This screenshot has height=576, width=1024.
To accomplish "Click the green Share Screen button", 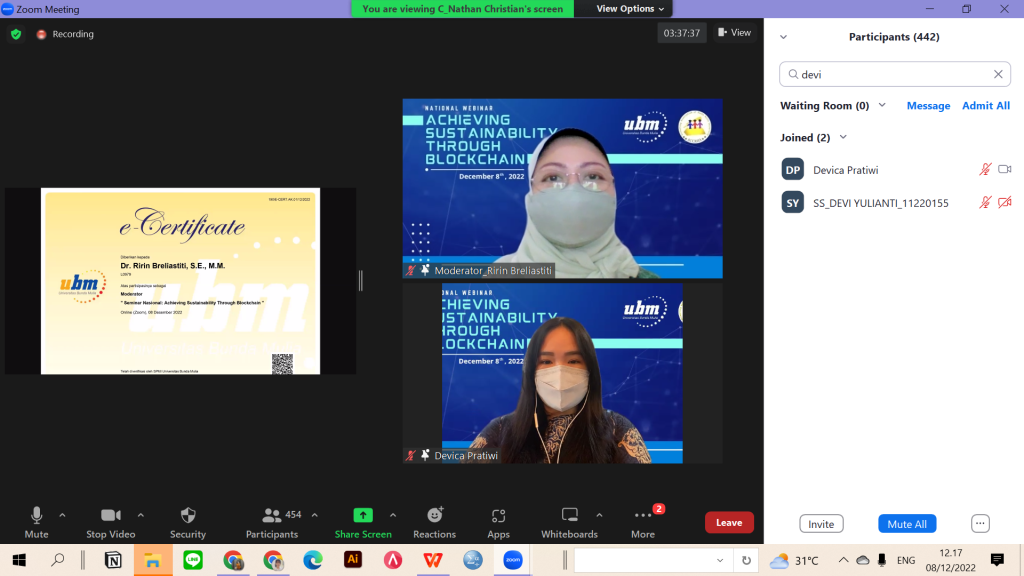I will (x=363, y=522).
